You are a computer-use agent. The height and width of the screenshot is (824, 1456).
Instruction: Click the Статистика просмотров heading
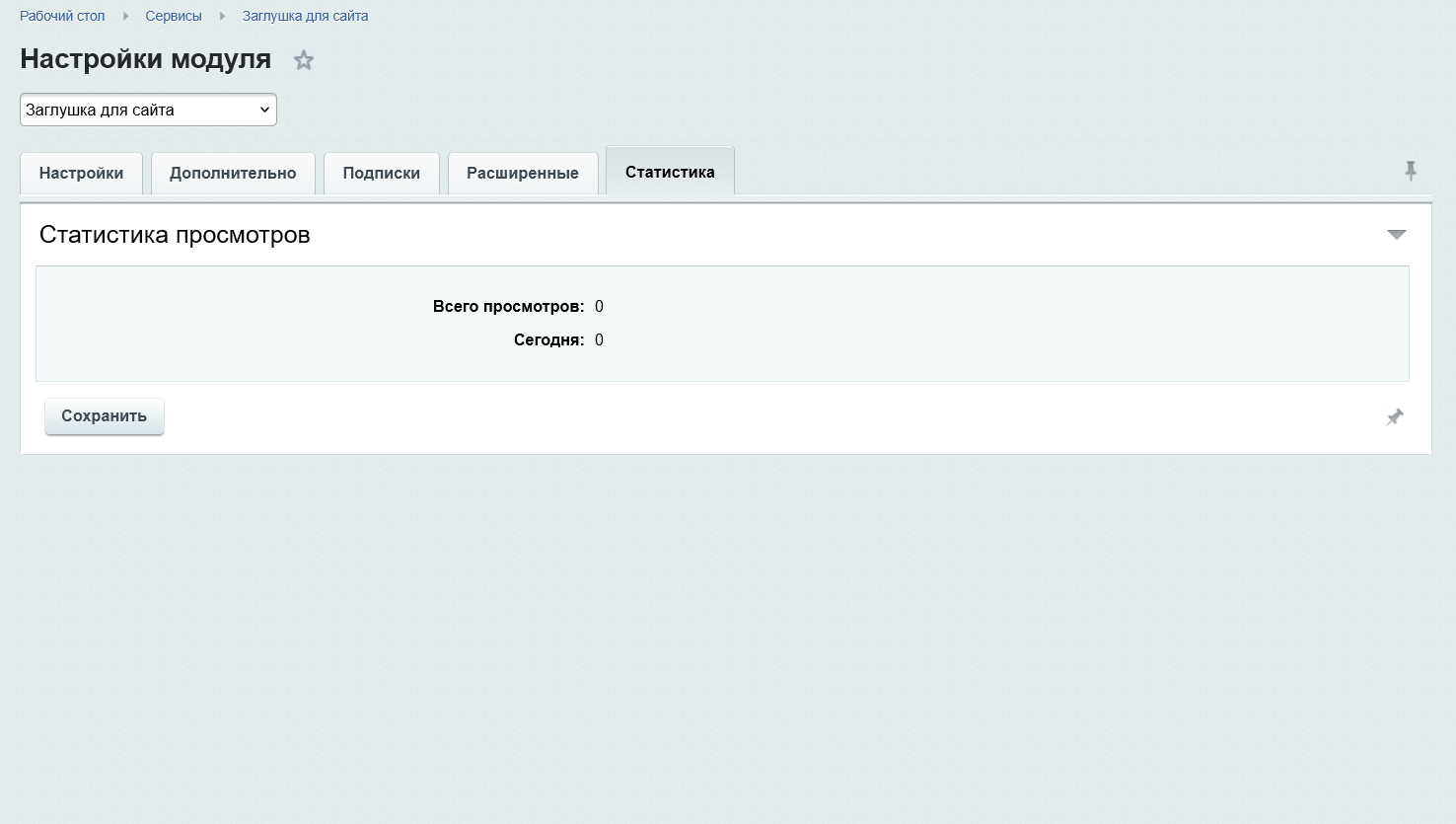pyautogui.click(x=175, y=235)
